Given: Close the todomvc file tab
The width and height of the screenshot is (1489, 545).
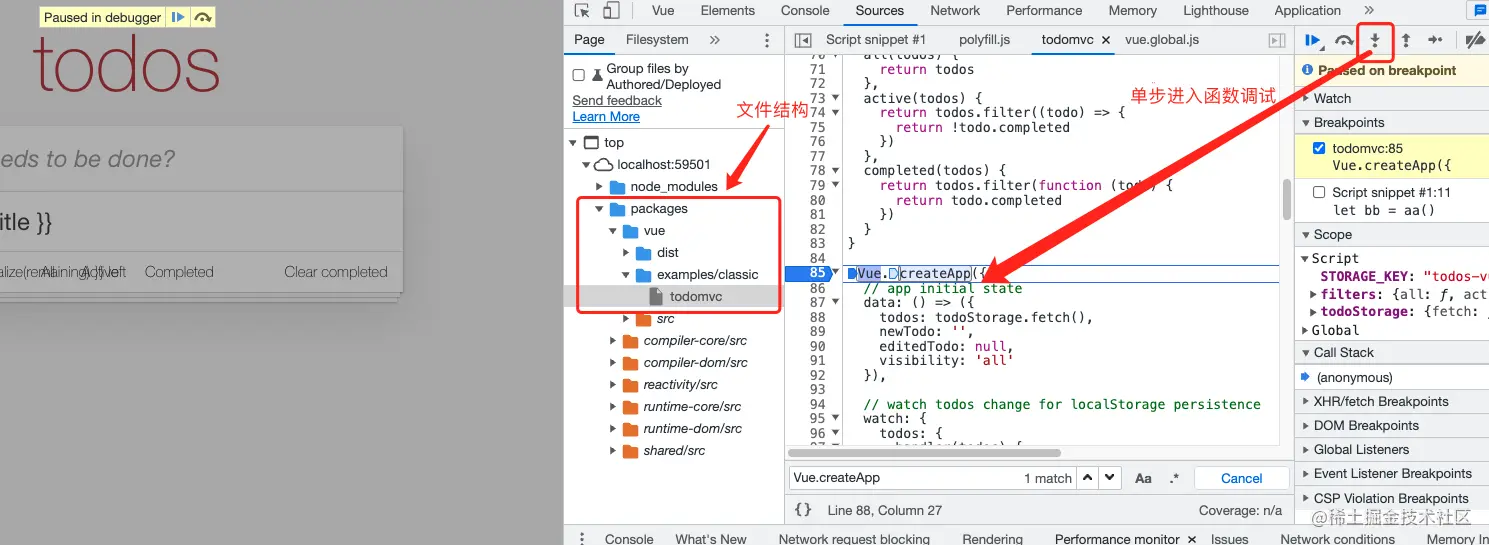Looking at the screenshot, I should coord(1106,40).
